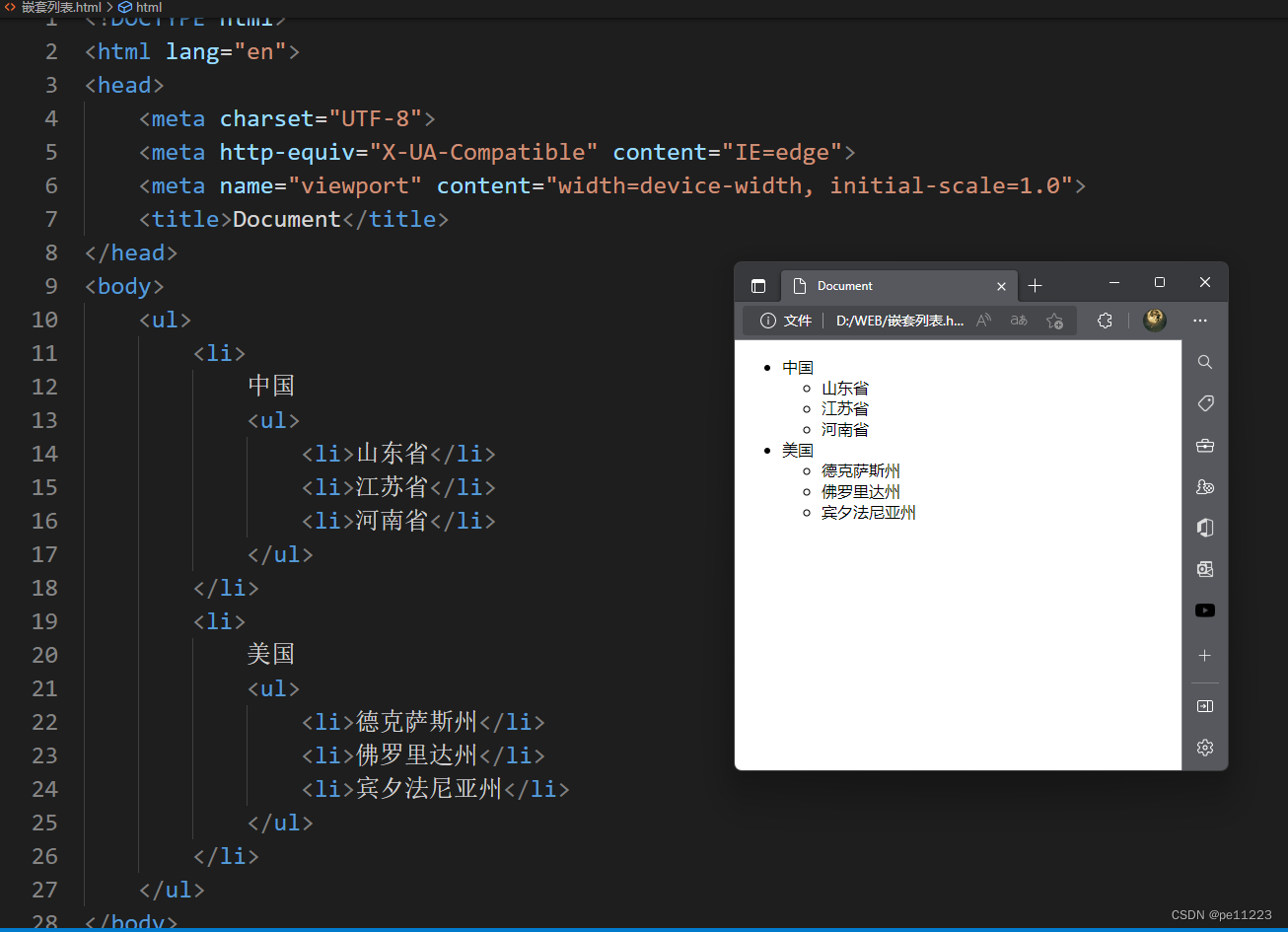Click the "viewport" name value
Screen dimensions: 1288x932
355,185
